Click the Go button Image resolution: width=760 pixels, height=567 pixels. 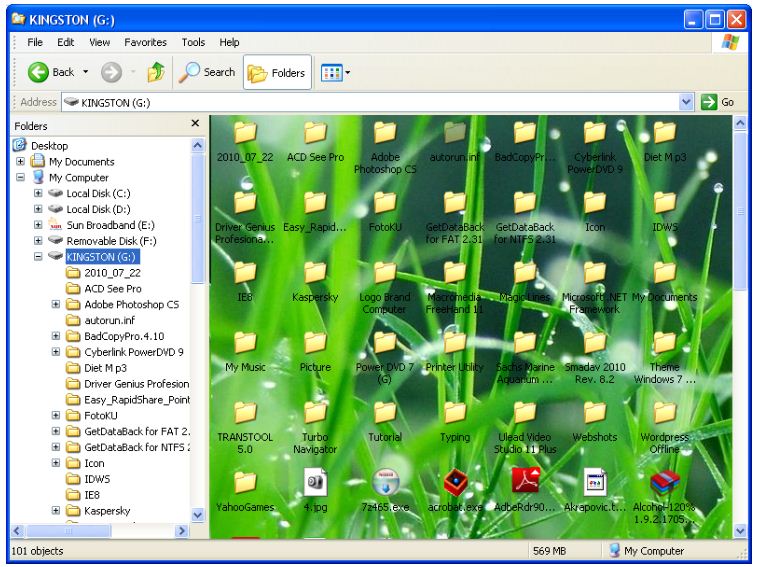(717, 102)
